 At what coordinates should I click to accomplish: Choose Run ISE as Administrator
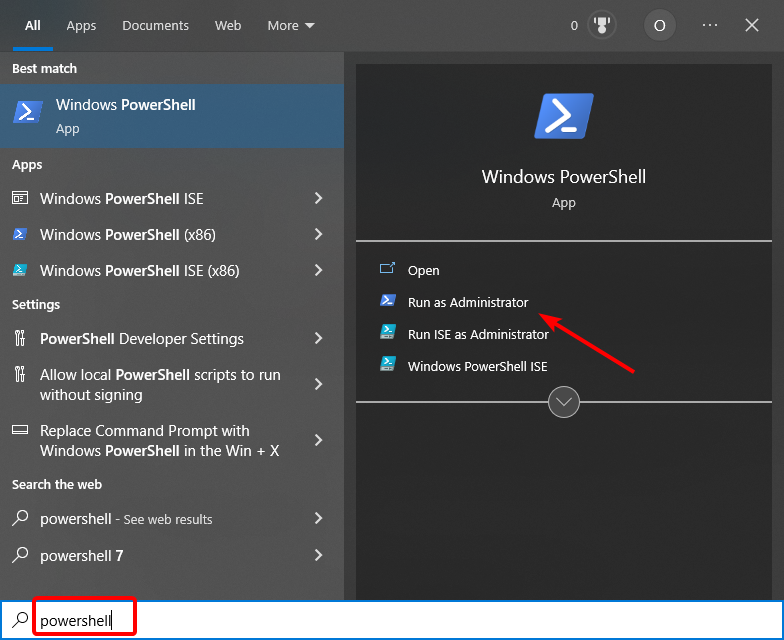pyautogui.click(x=478, y=334)
